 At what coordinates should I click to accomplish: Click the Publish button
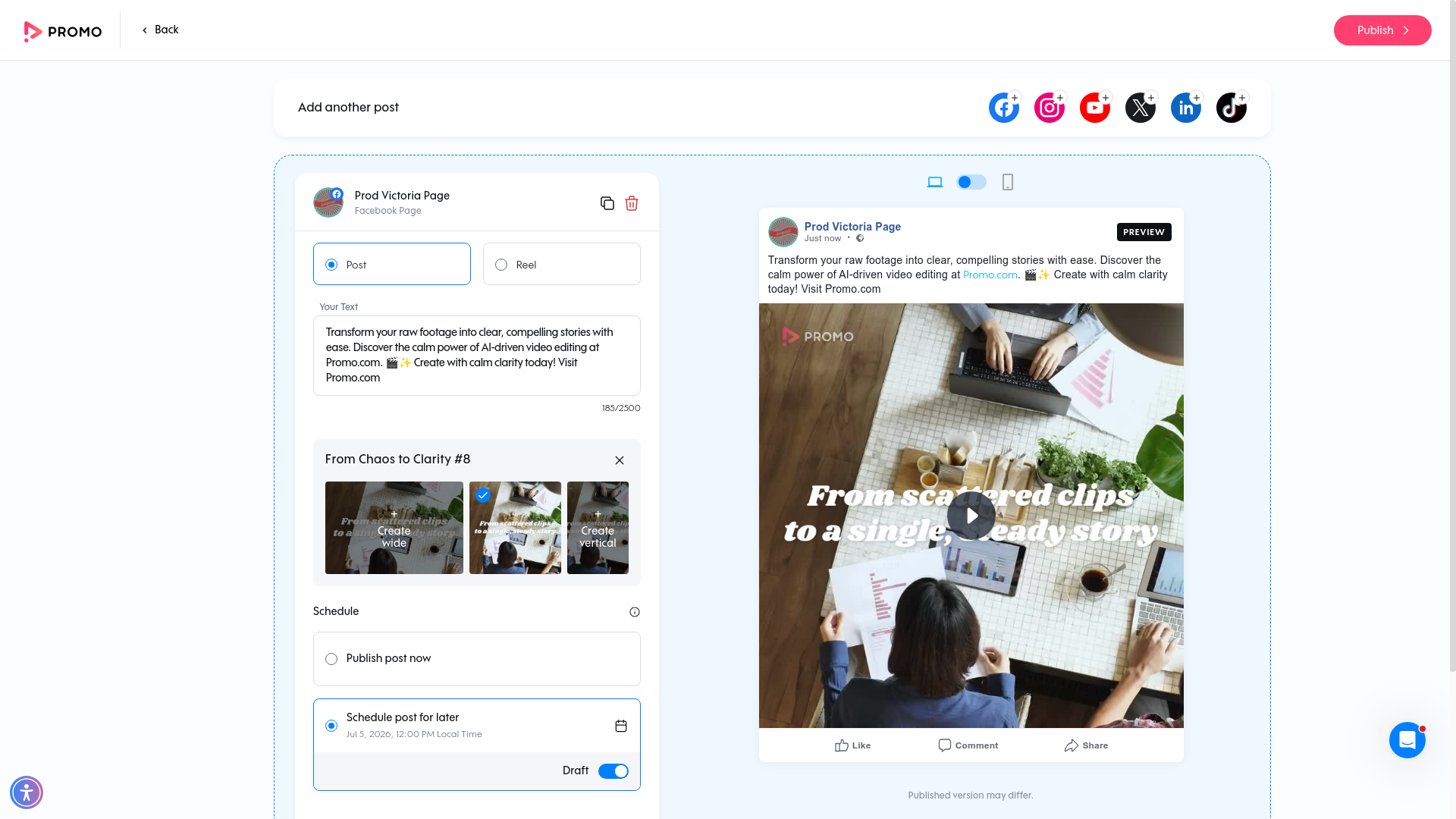(1382, 30)
